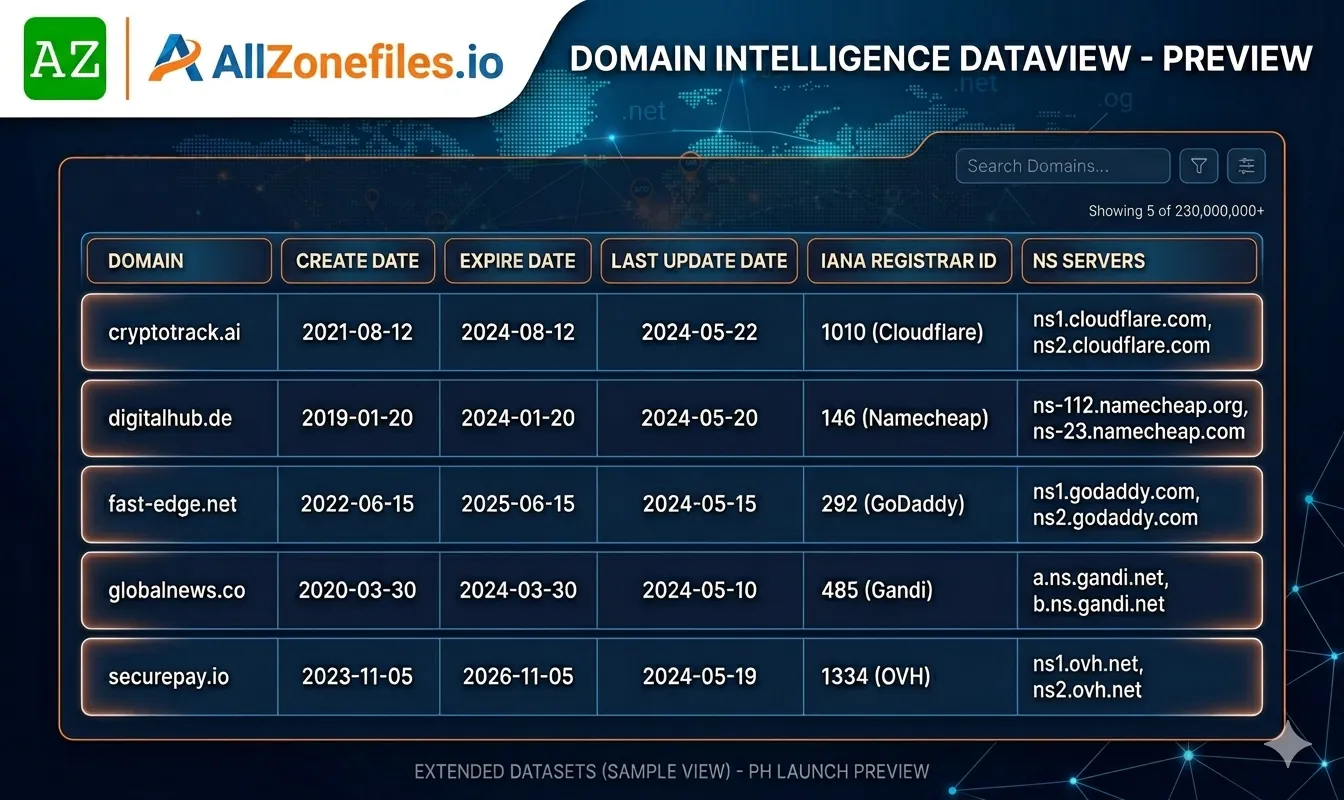This screenshot has width=1344, height=800.
Task: Click the funnel filter icon
Action: (x=1198, y=166)
